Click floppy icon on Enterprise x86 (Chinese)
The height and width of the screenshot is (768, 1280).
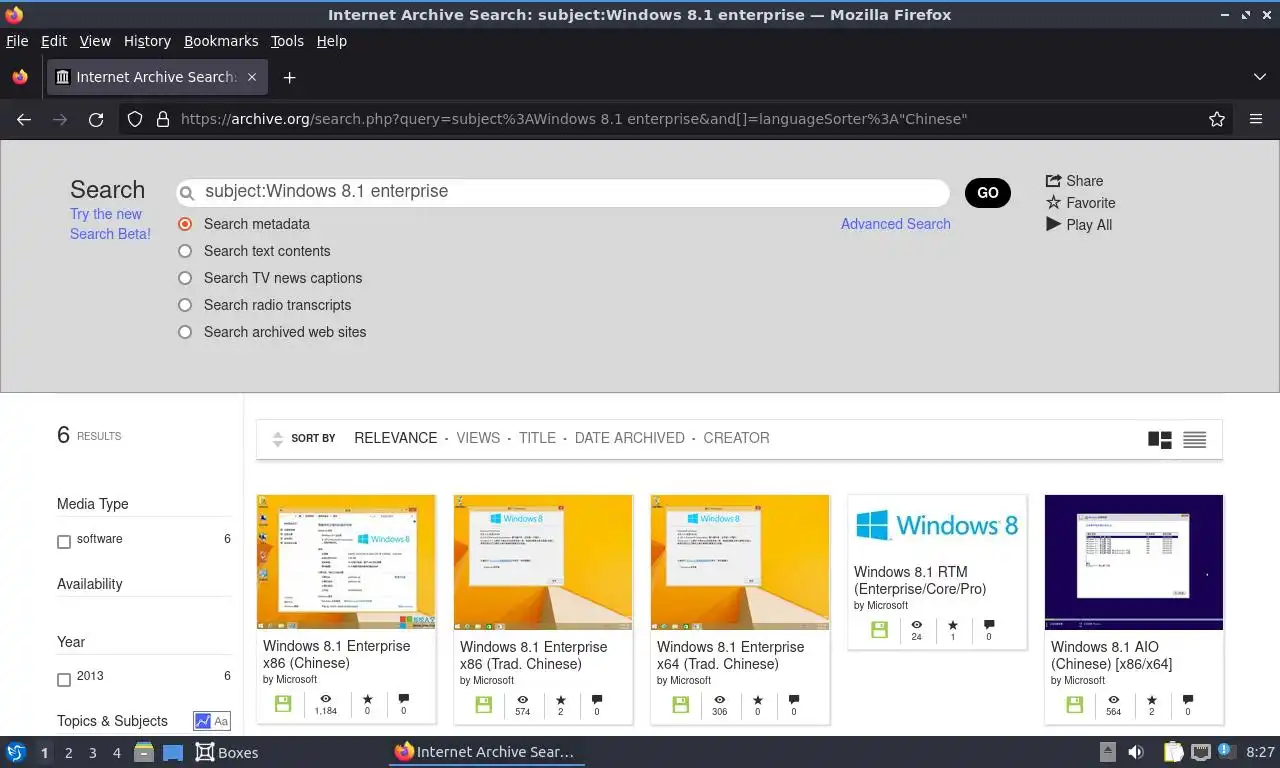point(283,704)
